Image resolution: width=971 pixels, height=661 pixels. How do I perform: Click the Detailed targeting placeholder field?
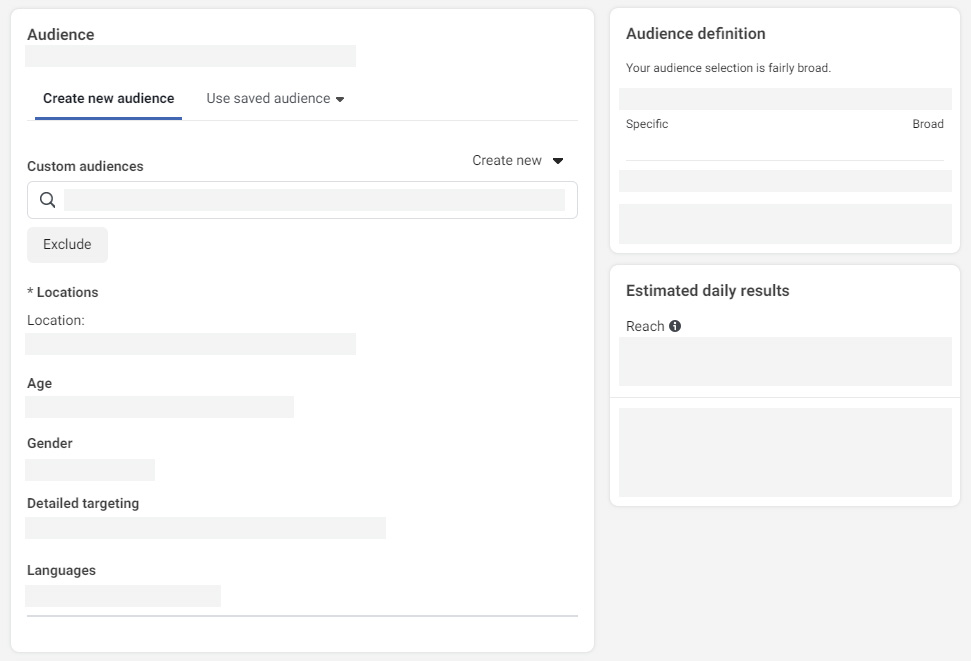pos(205,528)
